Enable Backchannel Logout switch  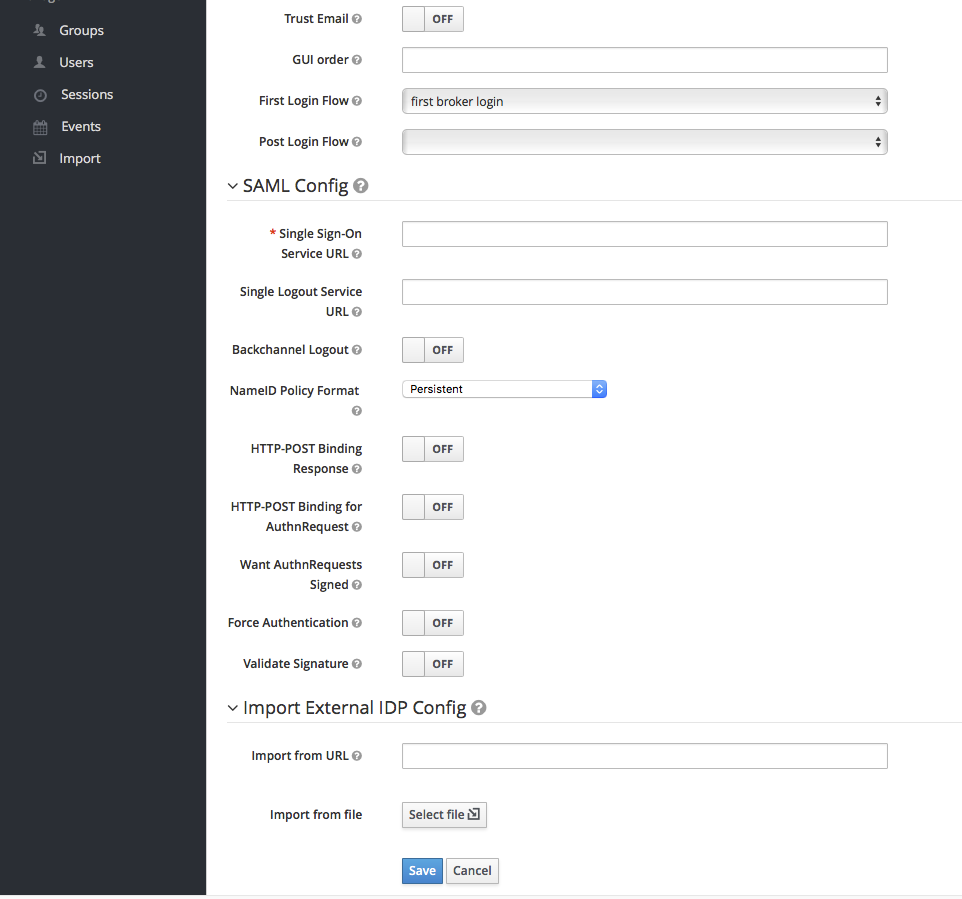click(432, 350)
